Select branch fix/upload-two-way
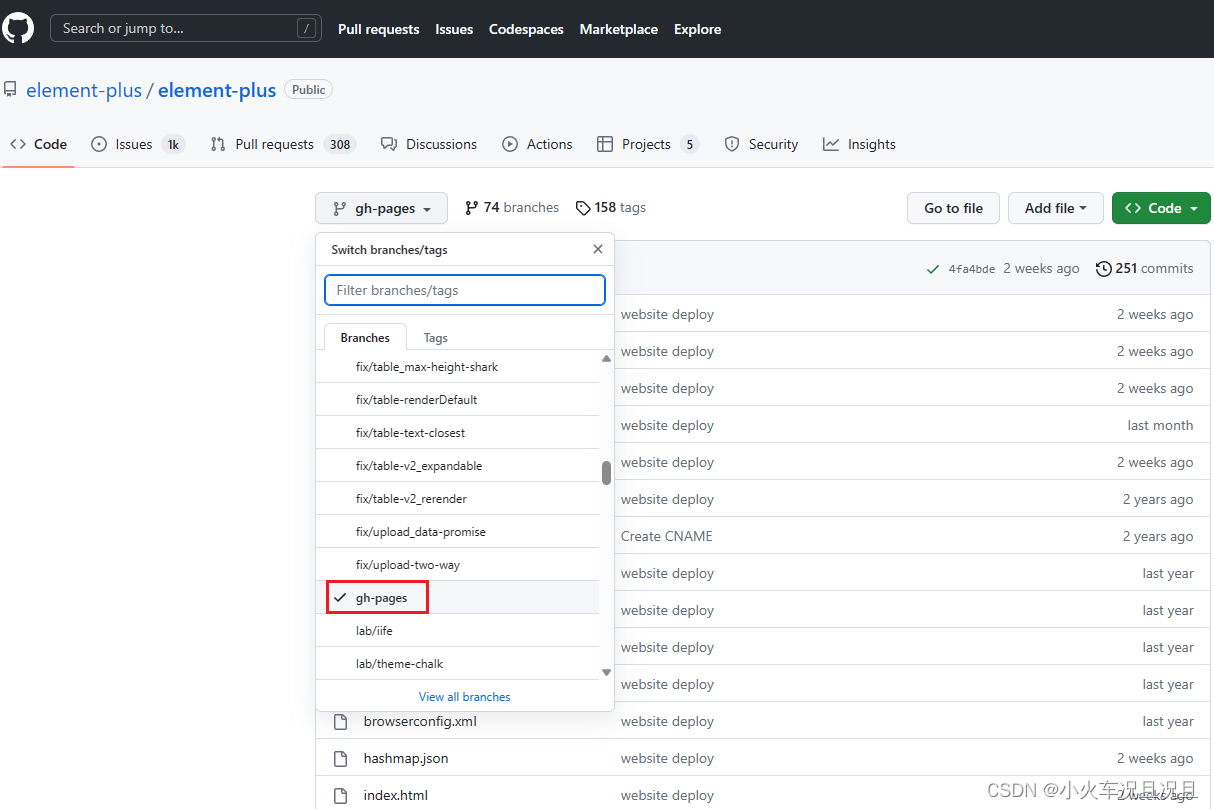 (x=458, y=565)
